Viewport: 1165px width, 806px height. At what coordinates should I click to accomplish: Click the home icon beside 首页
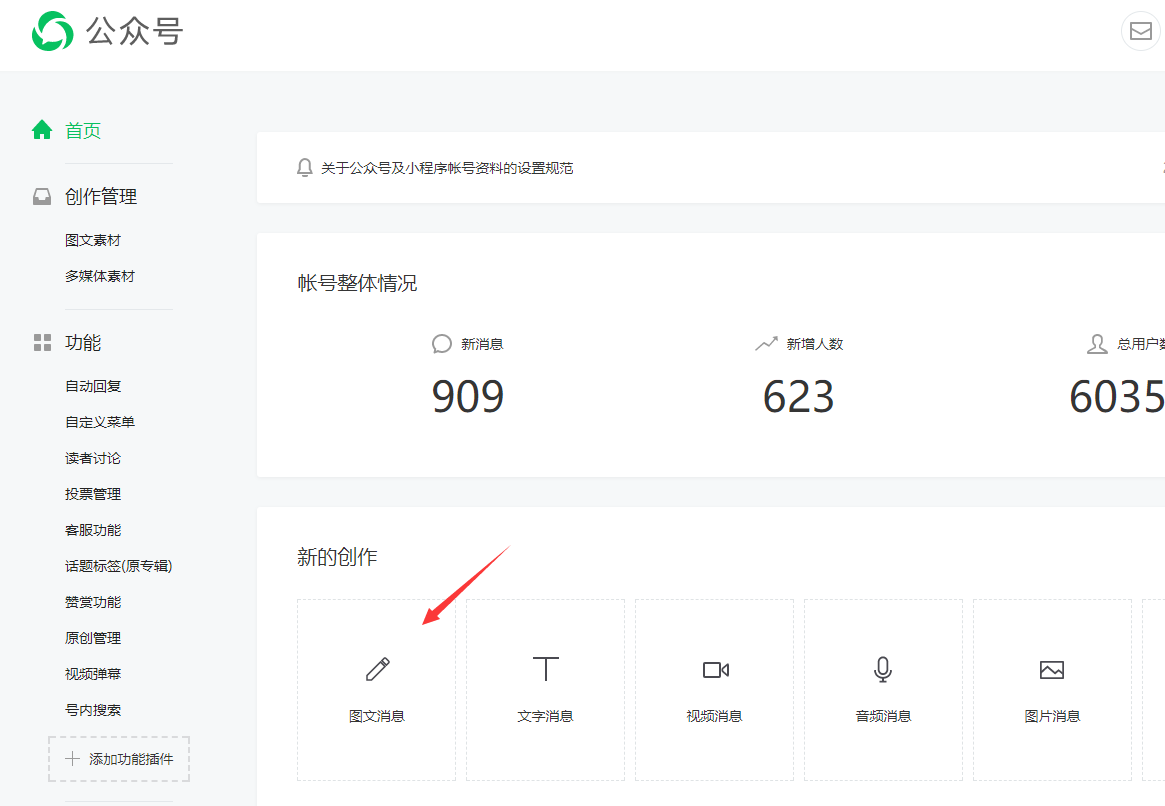pyautogui.click(x=41, y=129)
